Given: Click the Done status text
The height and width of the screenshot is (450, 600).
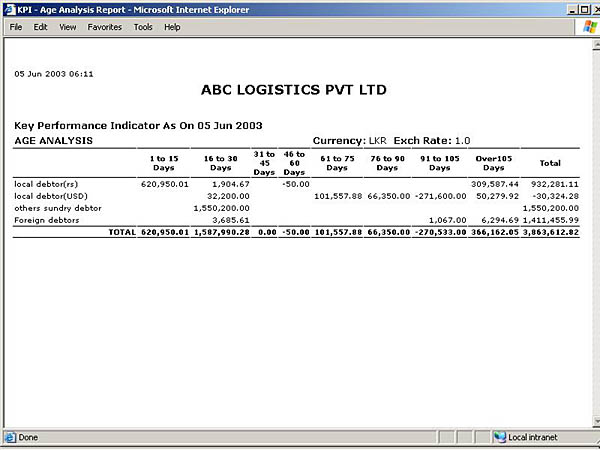Looking at the screenshot, I should (x=28, y=437).
